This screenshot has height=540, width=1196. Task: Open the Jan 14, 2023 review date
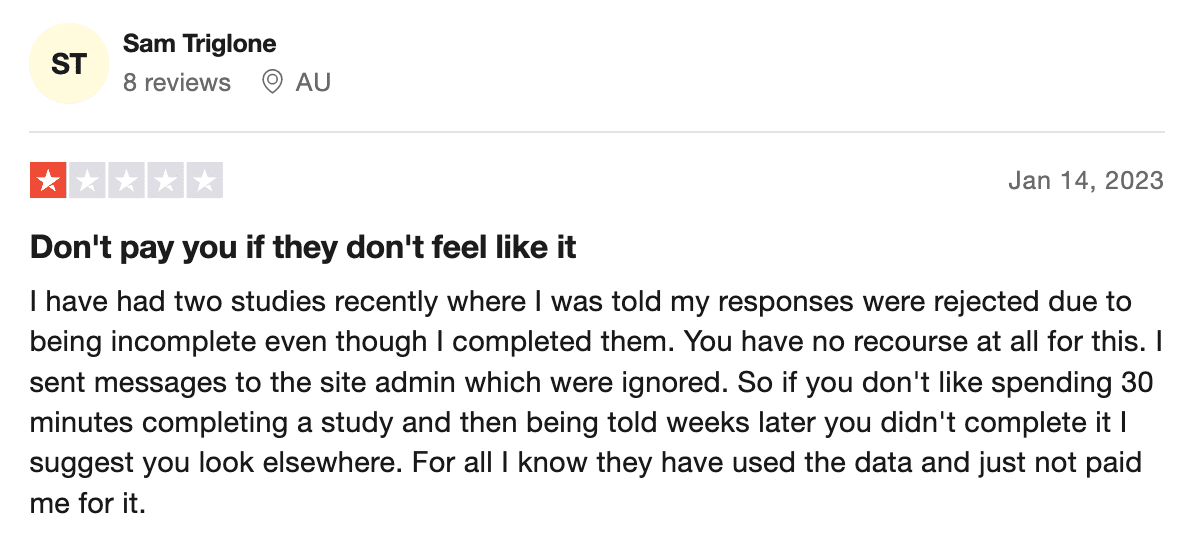pyautogui.click(x=1086, y=181)
